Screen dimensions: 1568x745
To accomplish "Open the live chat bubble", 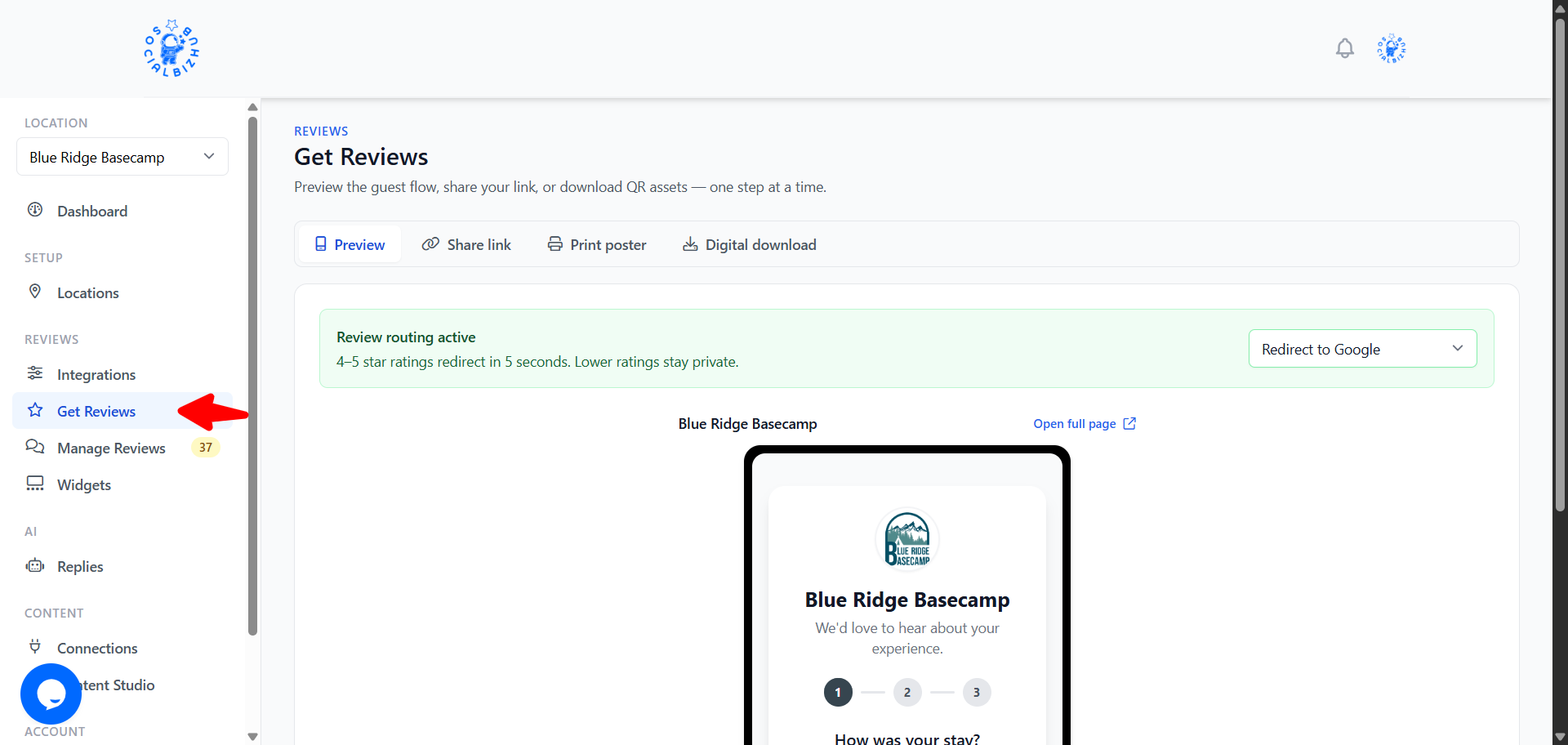I will coord(51,694).
